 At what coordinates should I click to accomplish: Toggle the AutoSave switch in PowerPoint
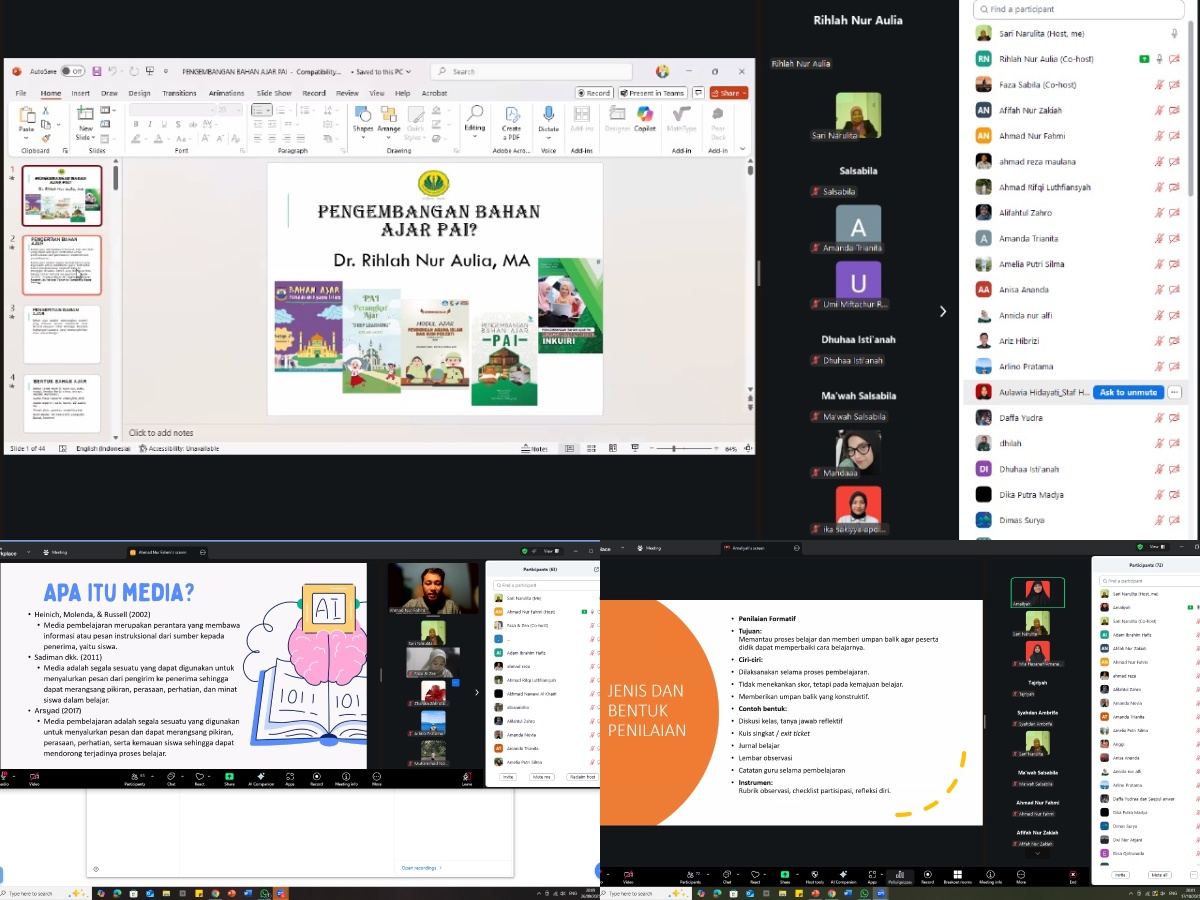point(72,72)
